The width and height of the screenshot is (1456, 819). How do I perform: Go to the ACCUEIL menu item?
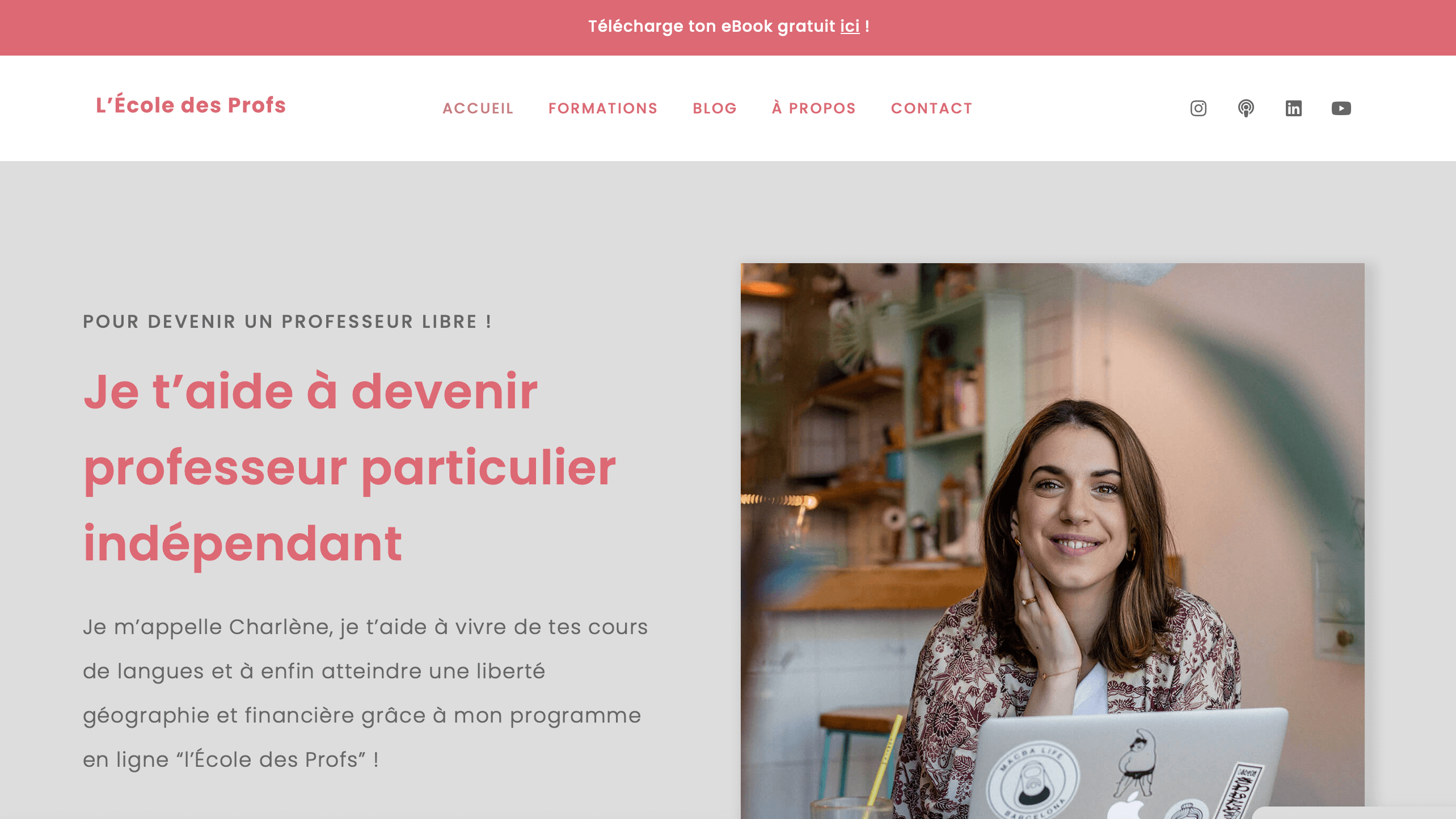point(478,108)
